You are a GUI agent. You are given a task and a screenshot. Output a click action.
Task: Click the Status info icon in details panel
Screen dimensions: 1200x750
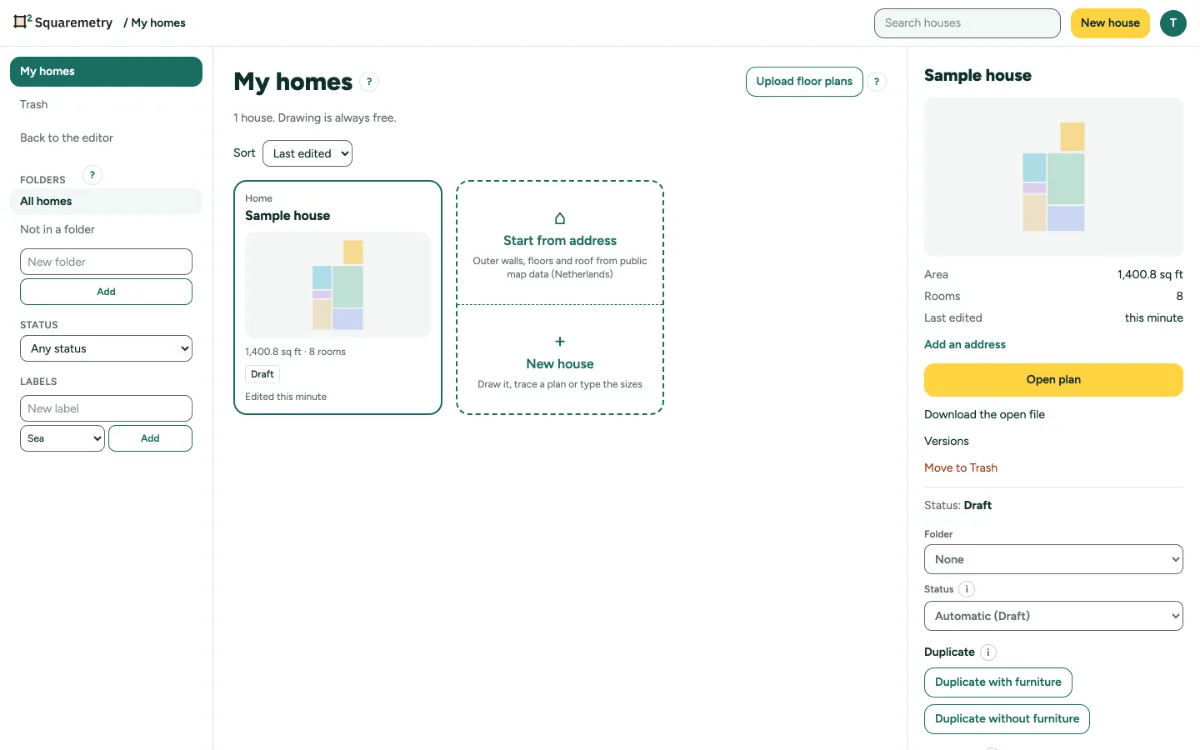click(x=967, y=589)
